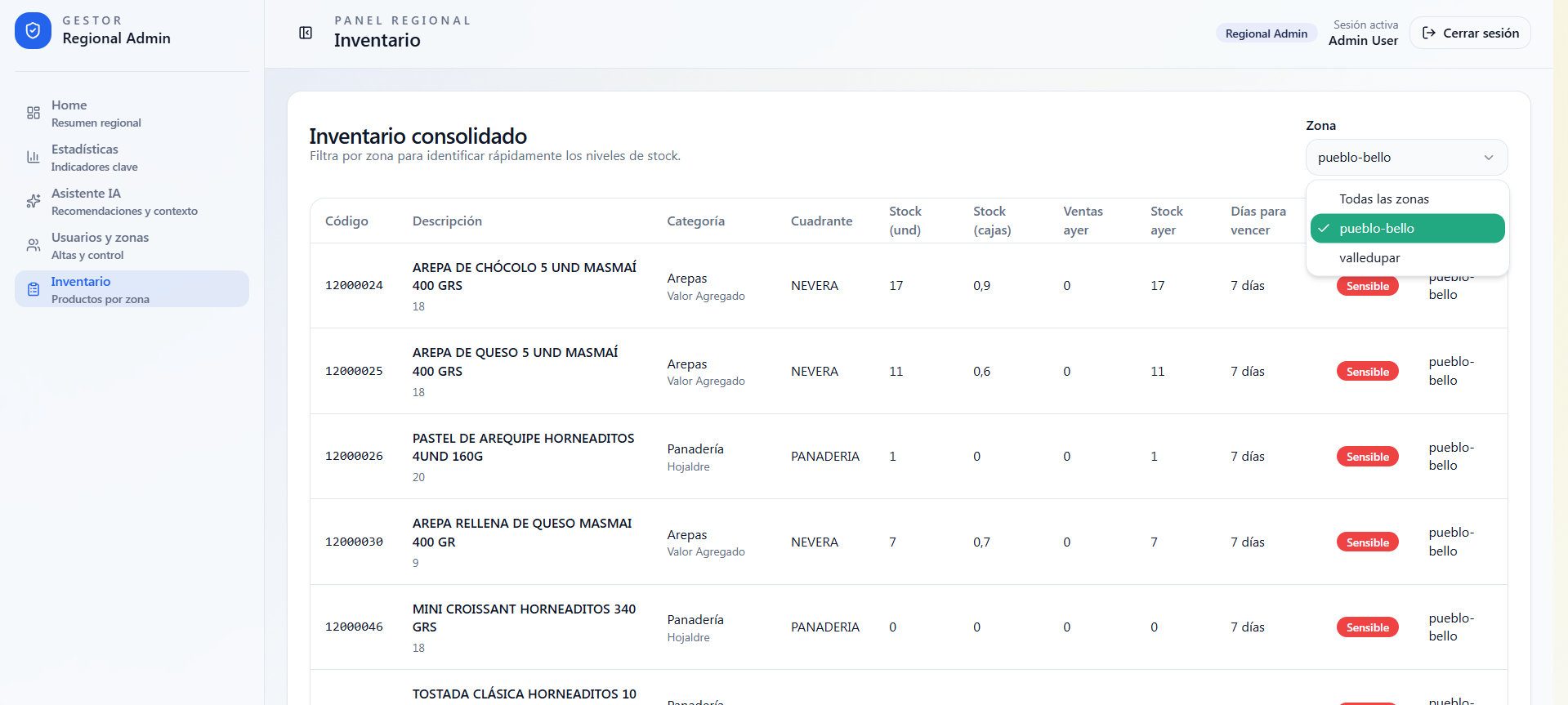This screenshot has width=1568, height=705.
Task: Click Código column header
Action: point(346,221)
